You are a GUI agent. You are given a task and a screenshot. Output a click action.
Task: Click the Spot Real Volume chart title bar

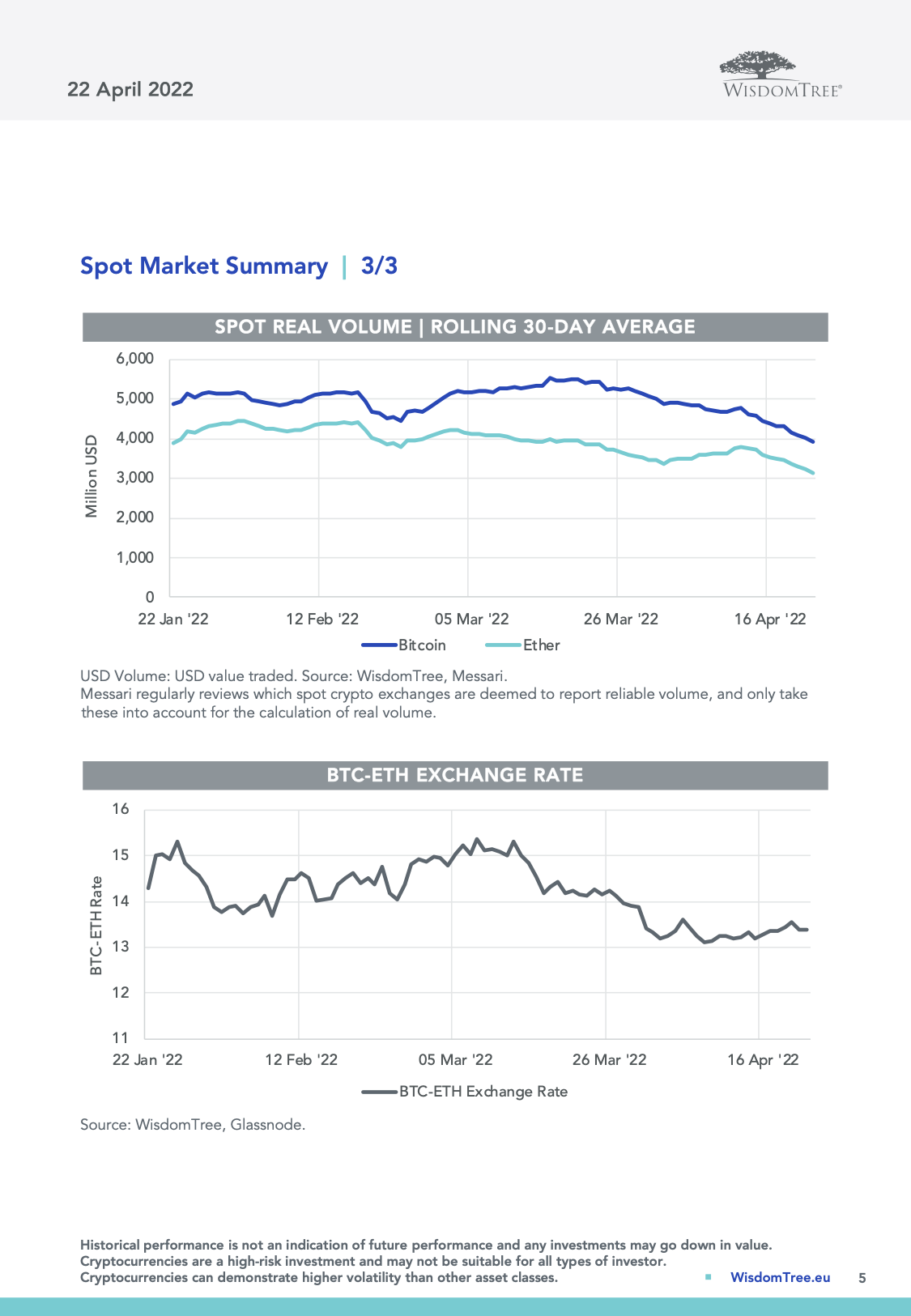pos(455,327)
